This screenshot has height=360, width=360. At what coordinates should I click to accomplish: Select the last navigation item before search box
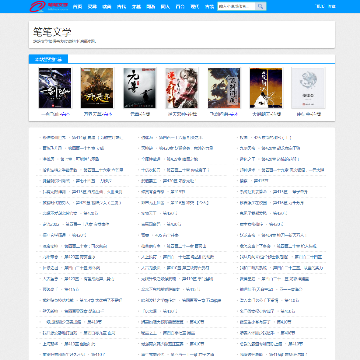point(209,6)
